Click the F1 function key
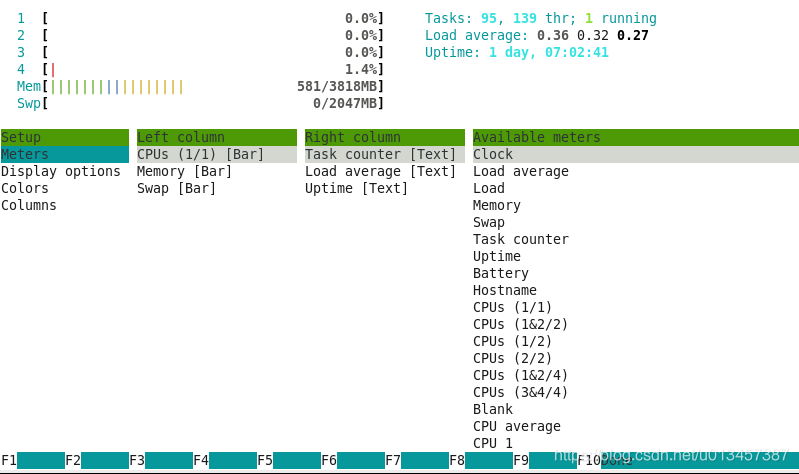 coord(33,460)
